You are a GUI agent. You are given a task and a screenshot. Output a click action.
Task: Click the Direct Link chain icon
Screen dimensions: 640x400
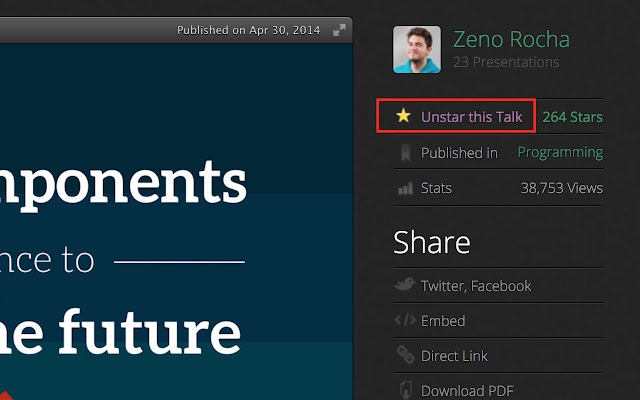404,355
